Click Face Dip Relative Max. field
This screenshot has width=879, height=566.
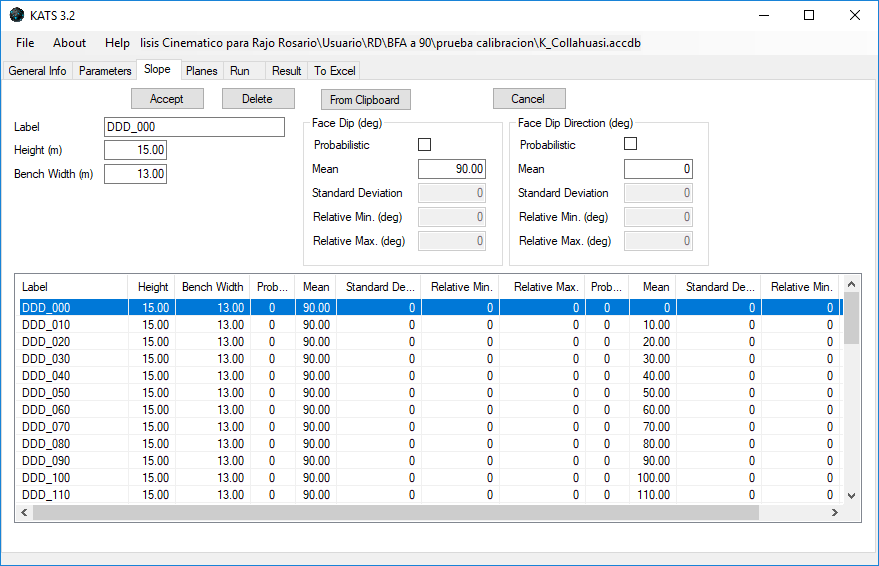coord(452,241)
